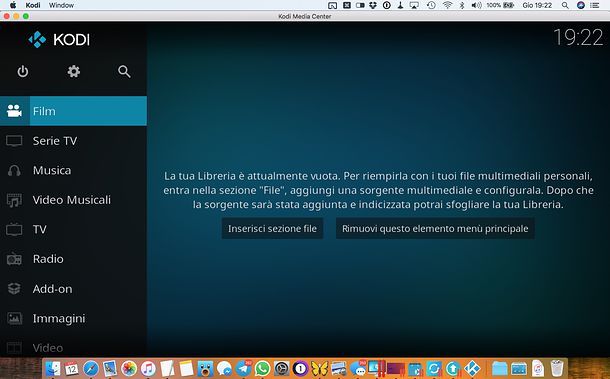This screenshot has height=379, width=610.
Task: Click "Rimuovi questo elemento menù principale"
Action: click(435, 228)
